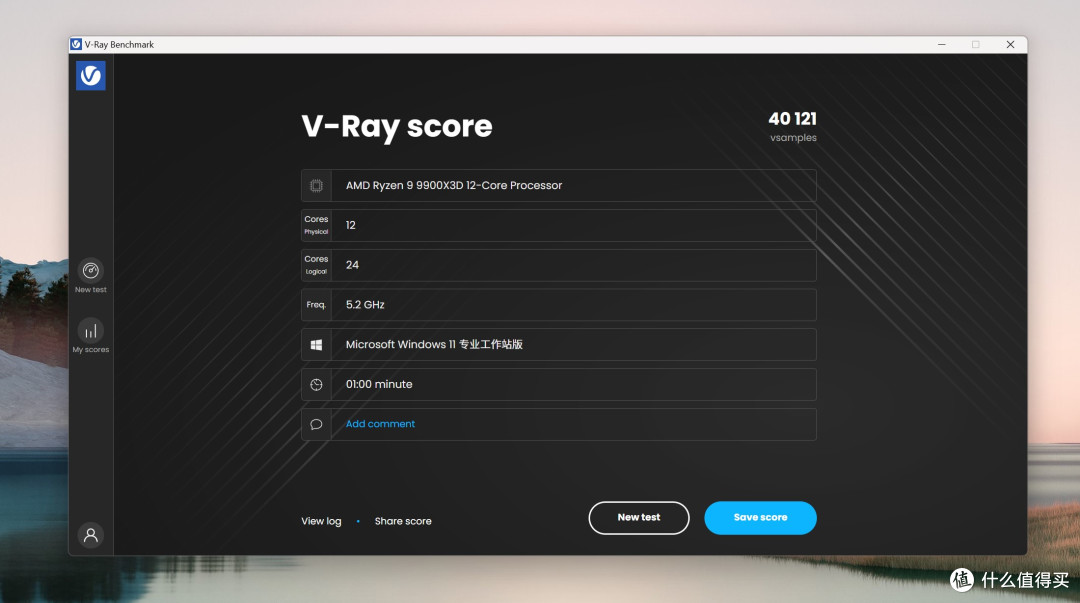Click the V-Ray score heading

(397, 127)
